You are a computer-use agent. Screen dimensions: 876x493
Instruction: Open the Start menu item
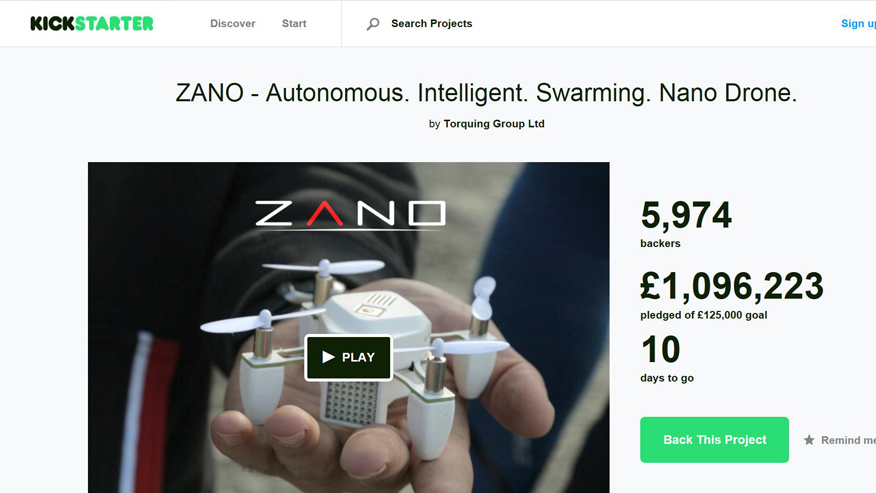point(294,23)
